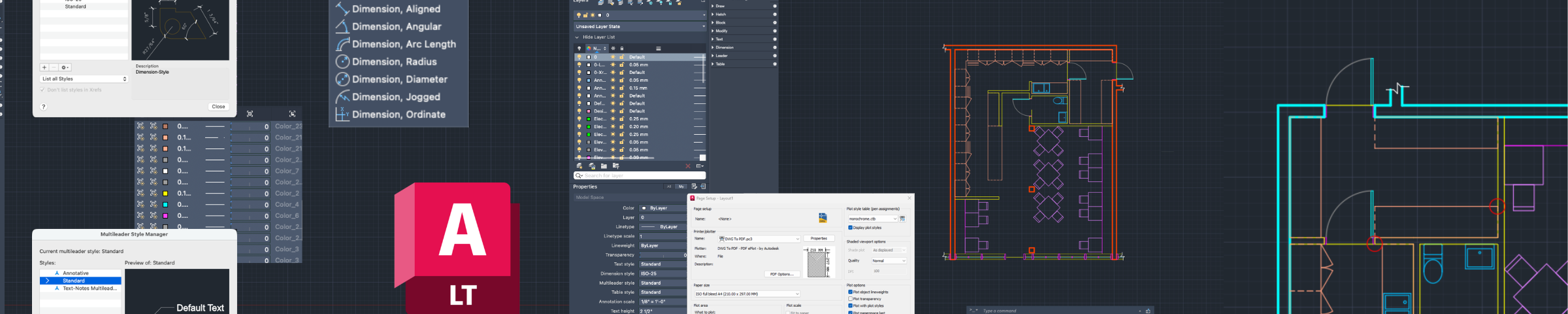This screenshot has width=1568, height=314.
Task: Toggle light bulb visibility of layer 0
Action: pos(579,57)
